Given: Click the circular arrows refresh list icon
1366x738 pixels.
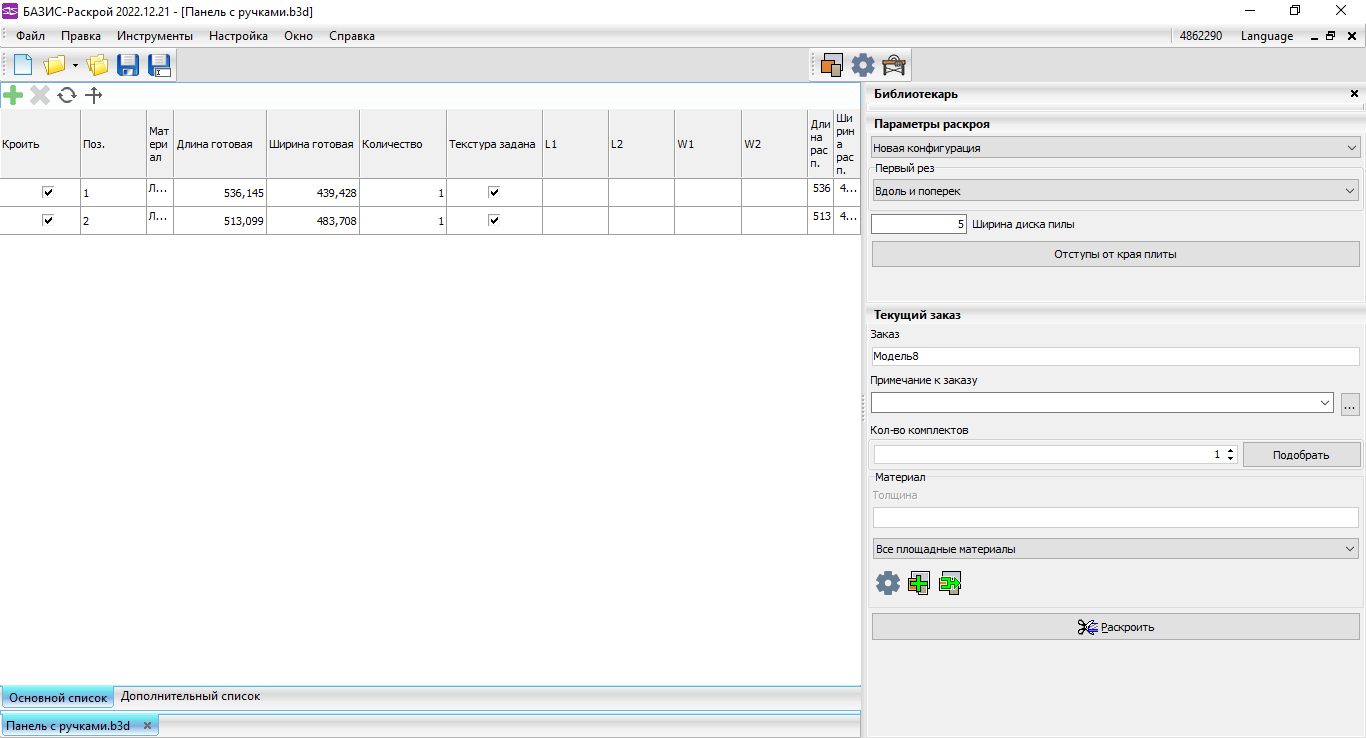Looking at the screenshot, I should coord(67,95).
